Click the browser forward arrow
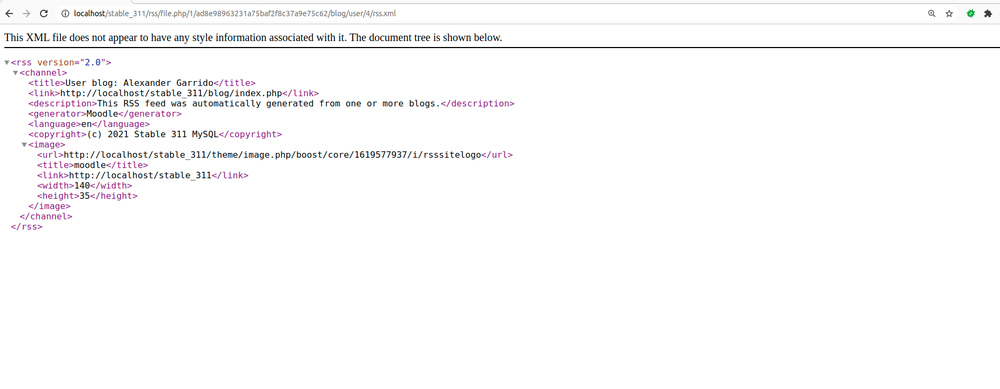Viewport: 1000px width, 389px height. 26,13
